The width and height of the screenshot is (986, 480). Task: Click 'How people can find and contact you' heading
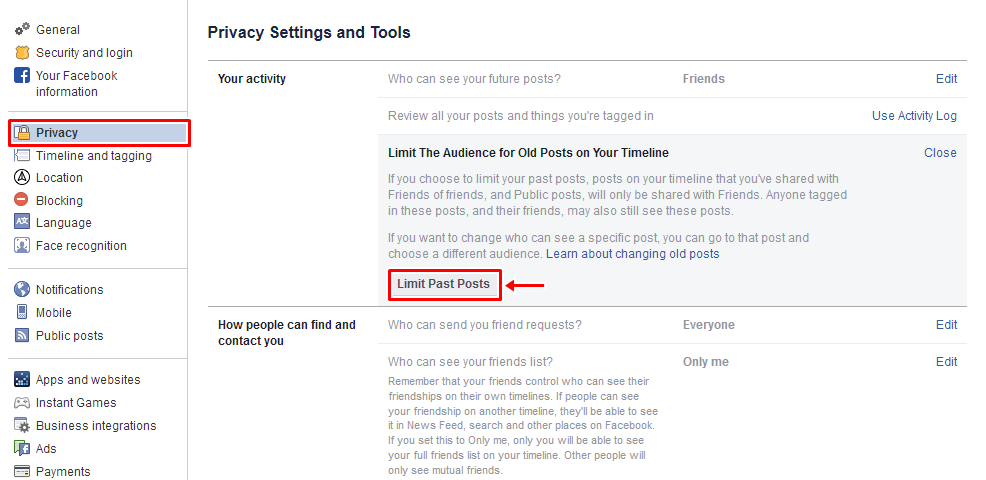click(287, 333)
